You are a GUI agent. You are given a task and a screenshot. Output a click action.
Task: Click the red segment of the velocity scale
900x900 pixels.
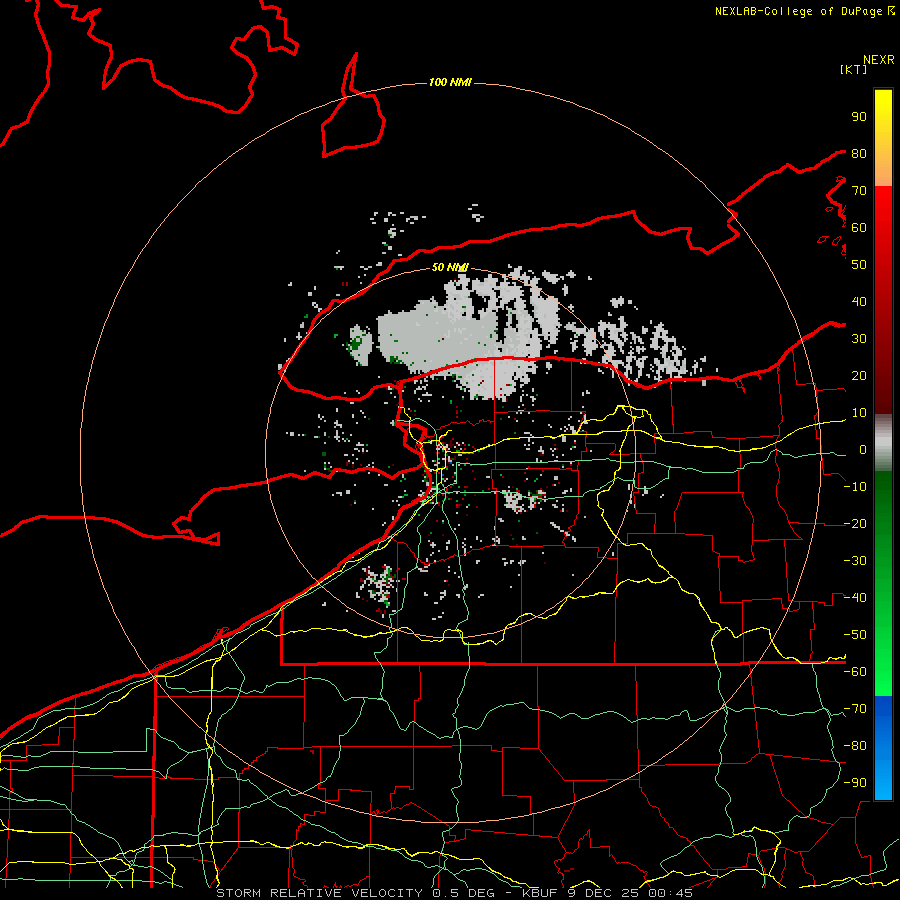[883, 300]
